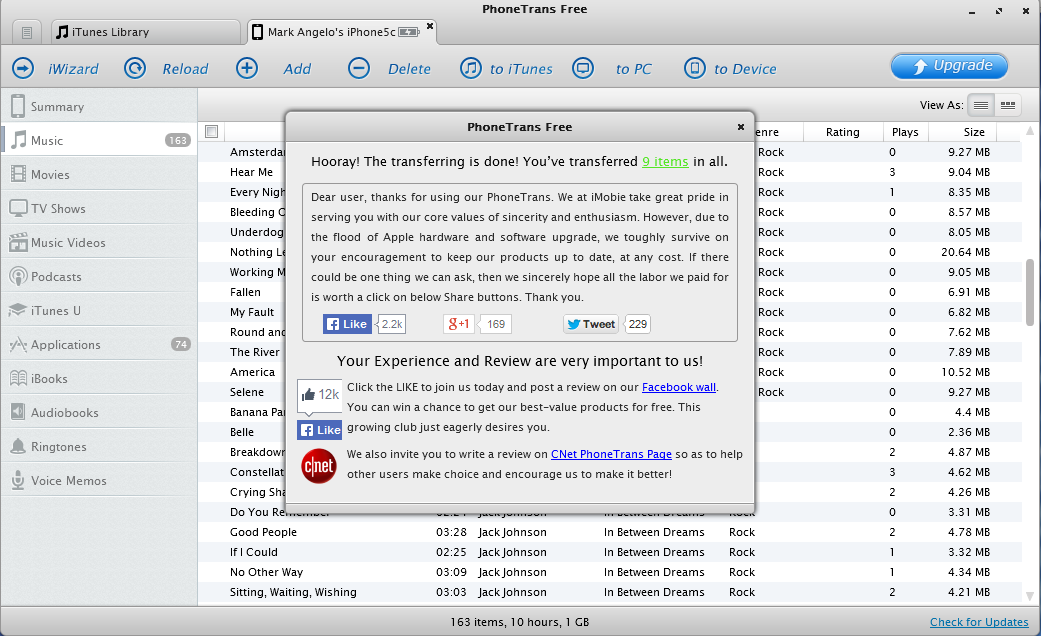Switch to list view mode
The image size is (1041, 636).
coord(981,105)
